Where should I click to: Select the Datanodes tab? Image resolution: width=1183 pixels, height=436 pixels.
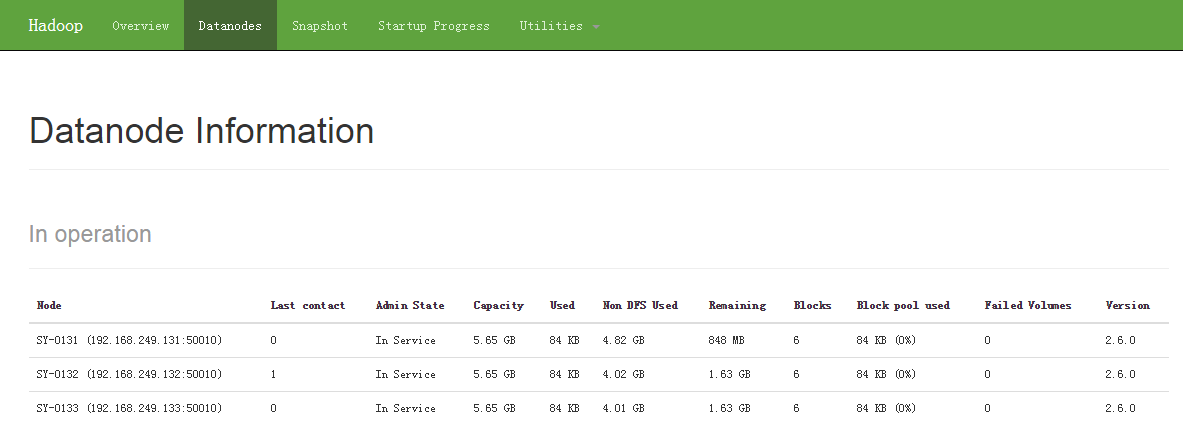pyautogui.click(x=230, y=26)
